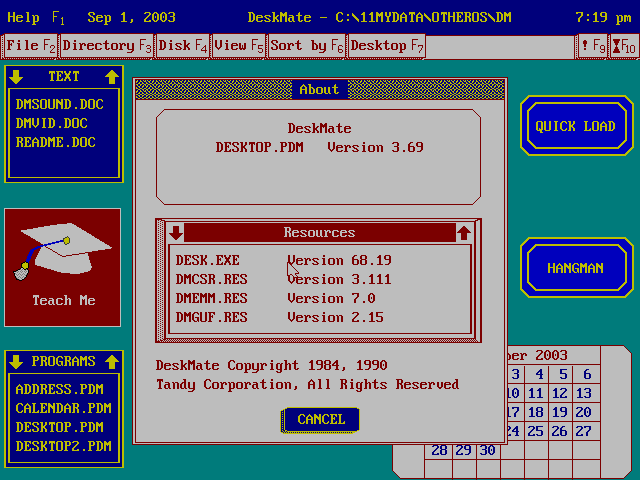Open the Sort by menu
This screenshot has width=640, height=480.
pos(306,46)
